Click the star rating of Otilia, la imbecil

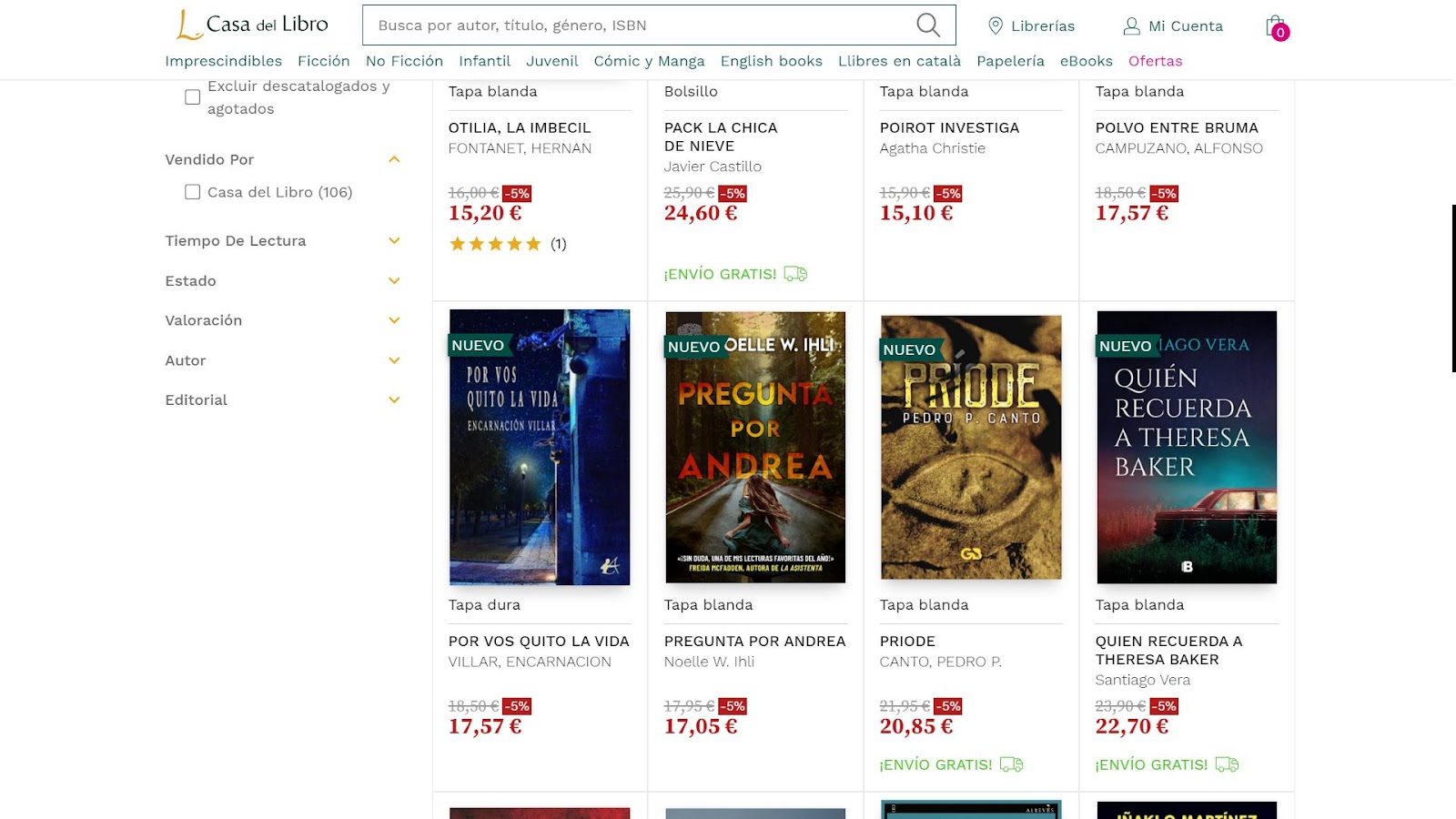coord(495,244)
